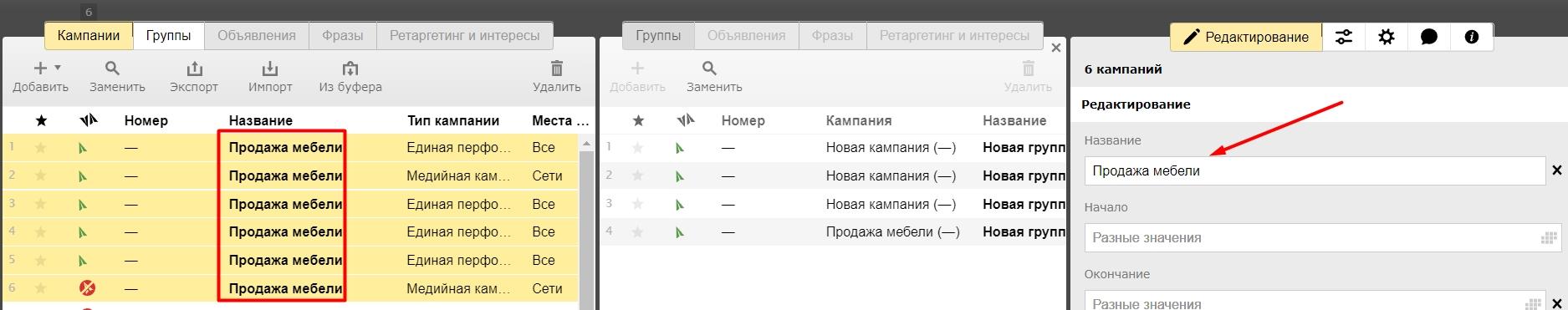
Task: Click the Export icon in campaigns toolbar
Action: pos(193,69)
